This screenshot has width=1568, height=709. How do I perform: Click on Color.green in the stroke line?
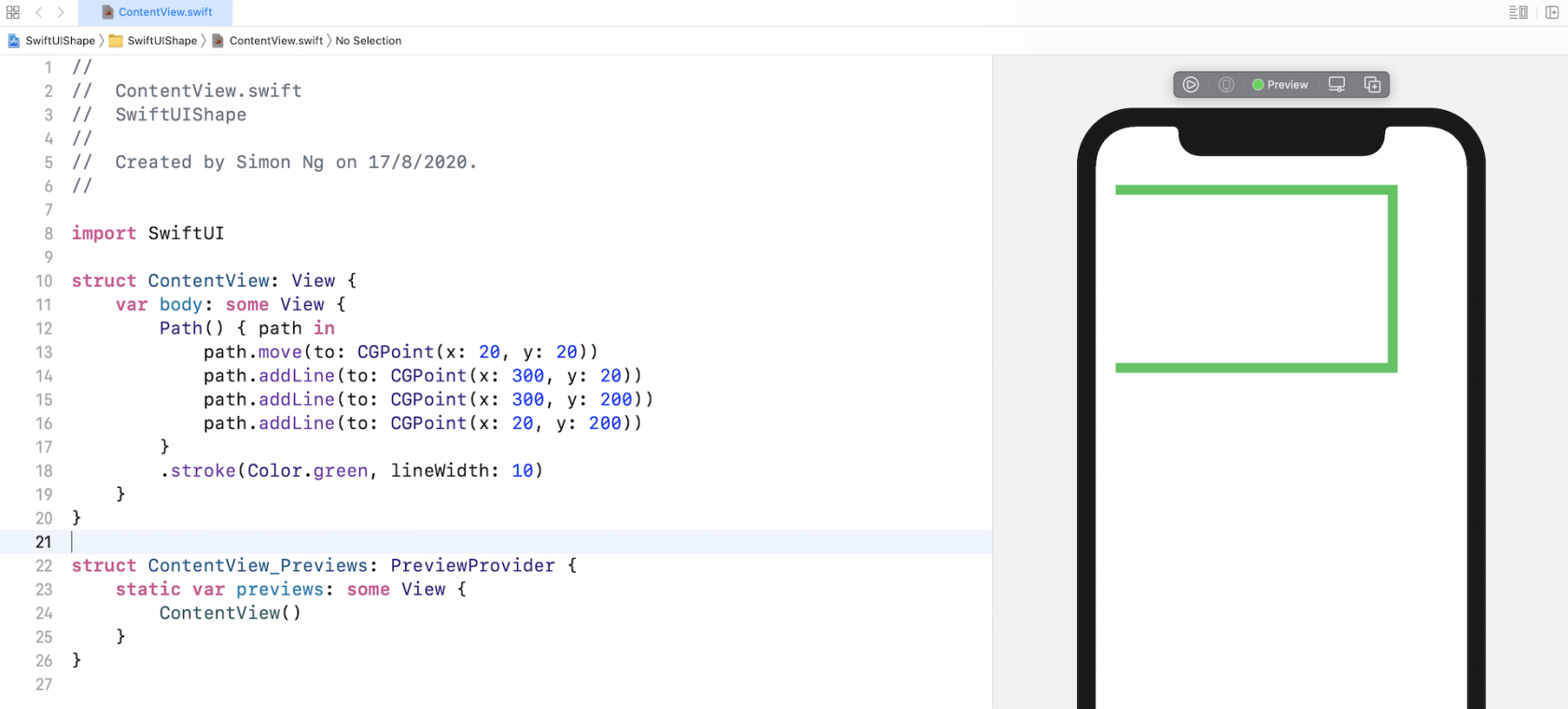308,471
